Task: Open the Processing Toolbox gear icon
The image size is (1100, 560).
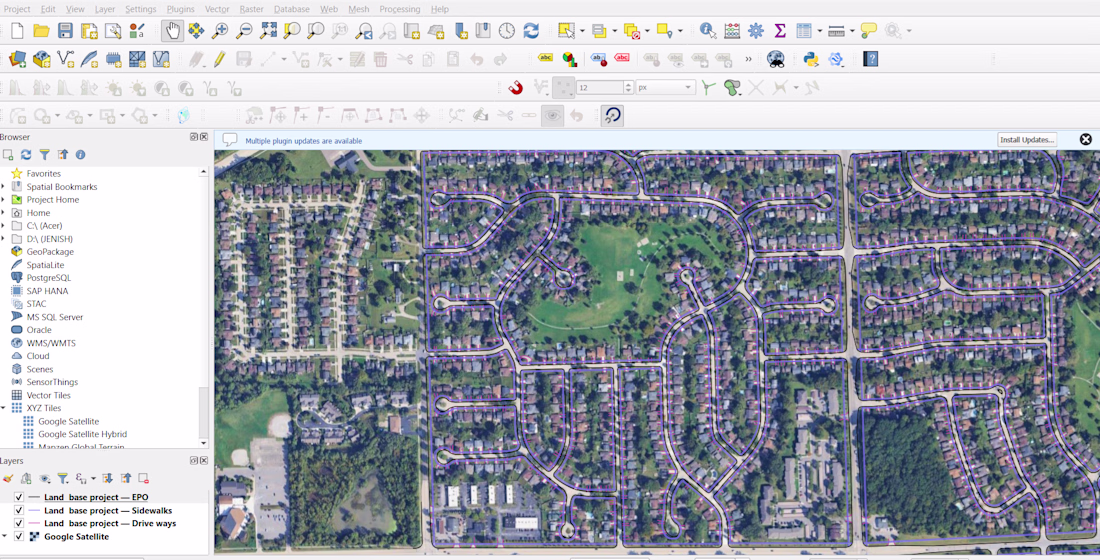Action: pos(756,31)
